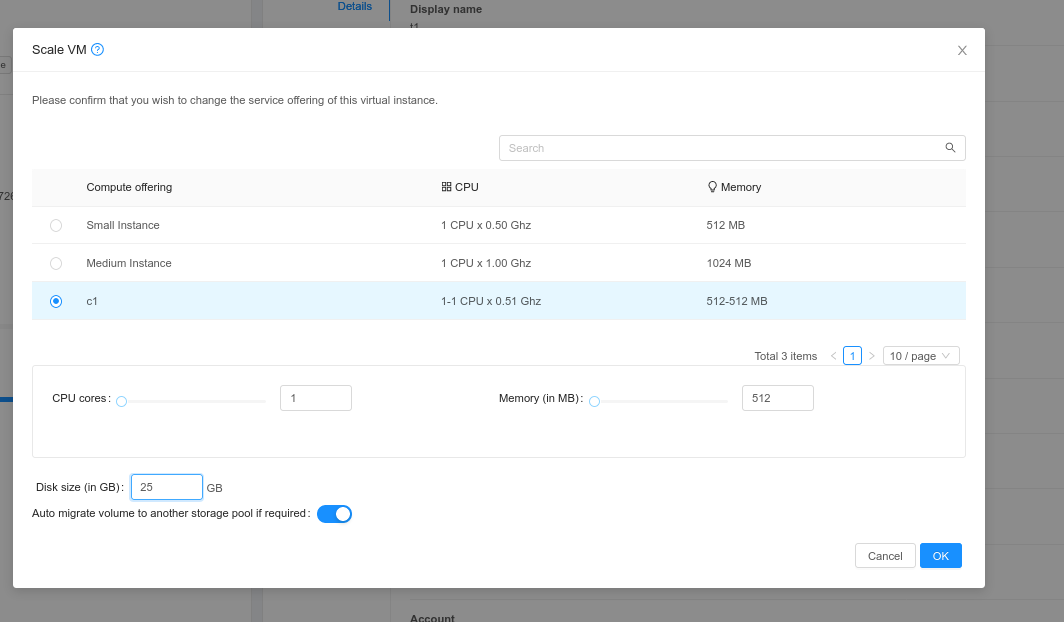Open the 10 / page dropdown
The height and width of the screenshot is (622, 1064).
[x=921, y=356]
